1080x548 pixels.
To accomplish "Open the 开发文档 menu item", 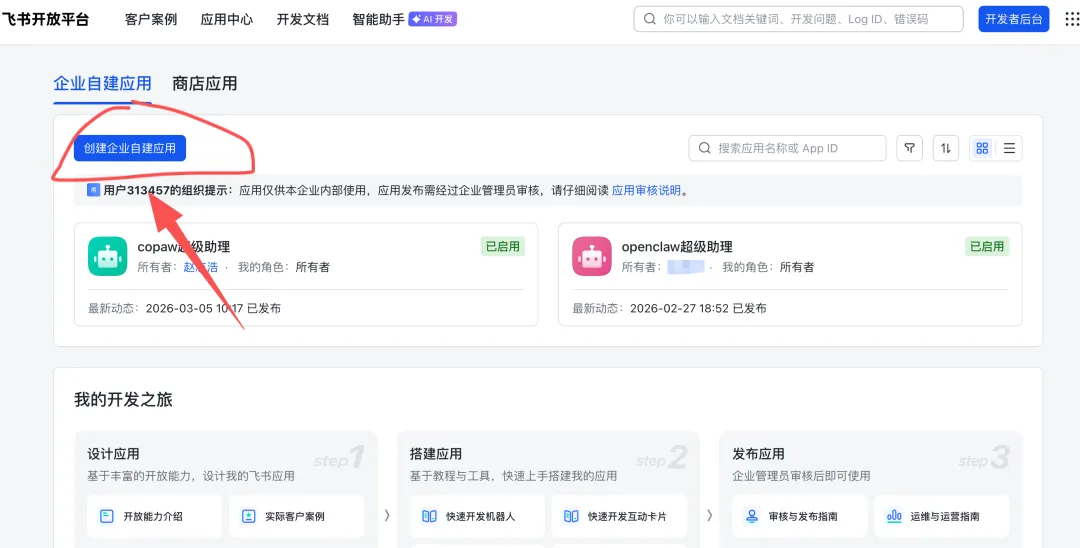I will pyautogui.click(x=302, y=19).
